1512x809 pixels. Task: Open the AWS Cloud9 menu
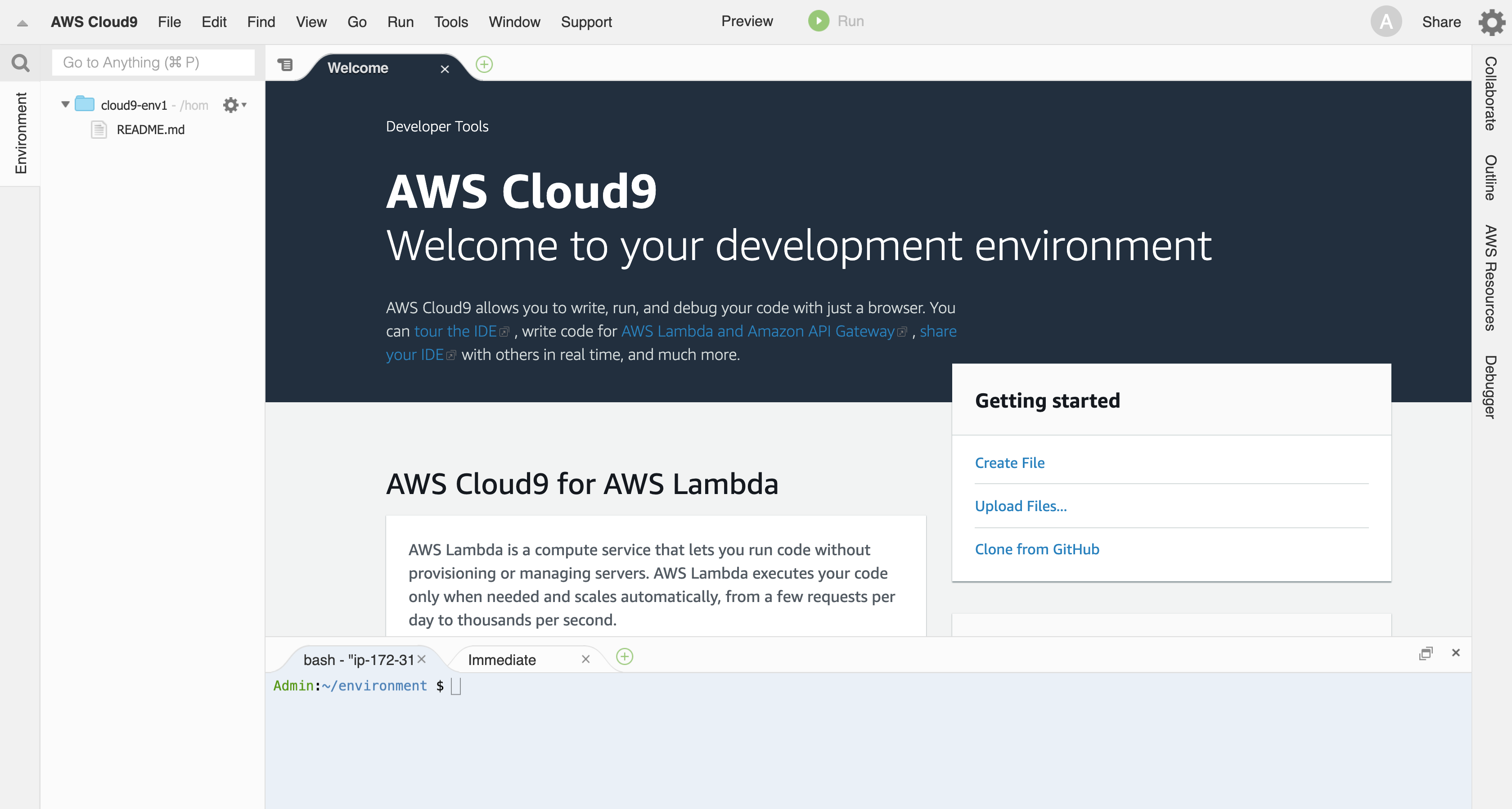click(94, 22)
